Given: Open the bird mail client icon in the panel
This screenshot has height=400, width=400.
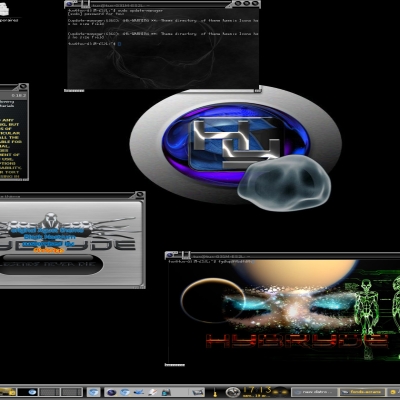Looking at the screenshot, I should click(x=139, y=392).
